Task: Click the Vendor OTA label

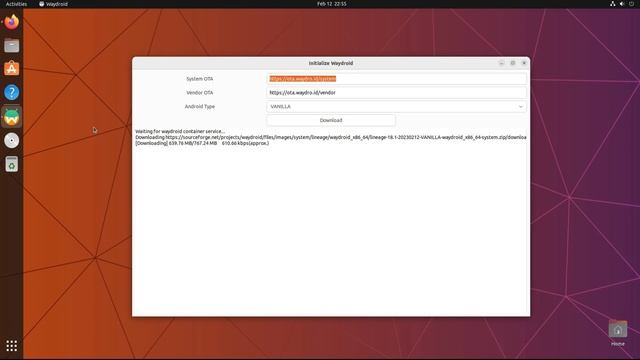Action: tap(200, 93)
